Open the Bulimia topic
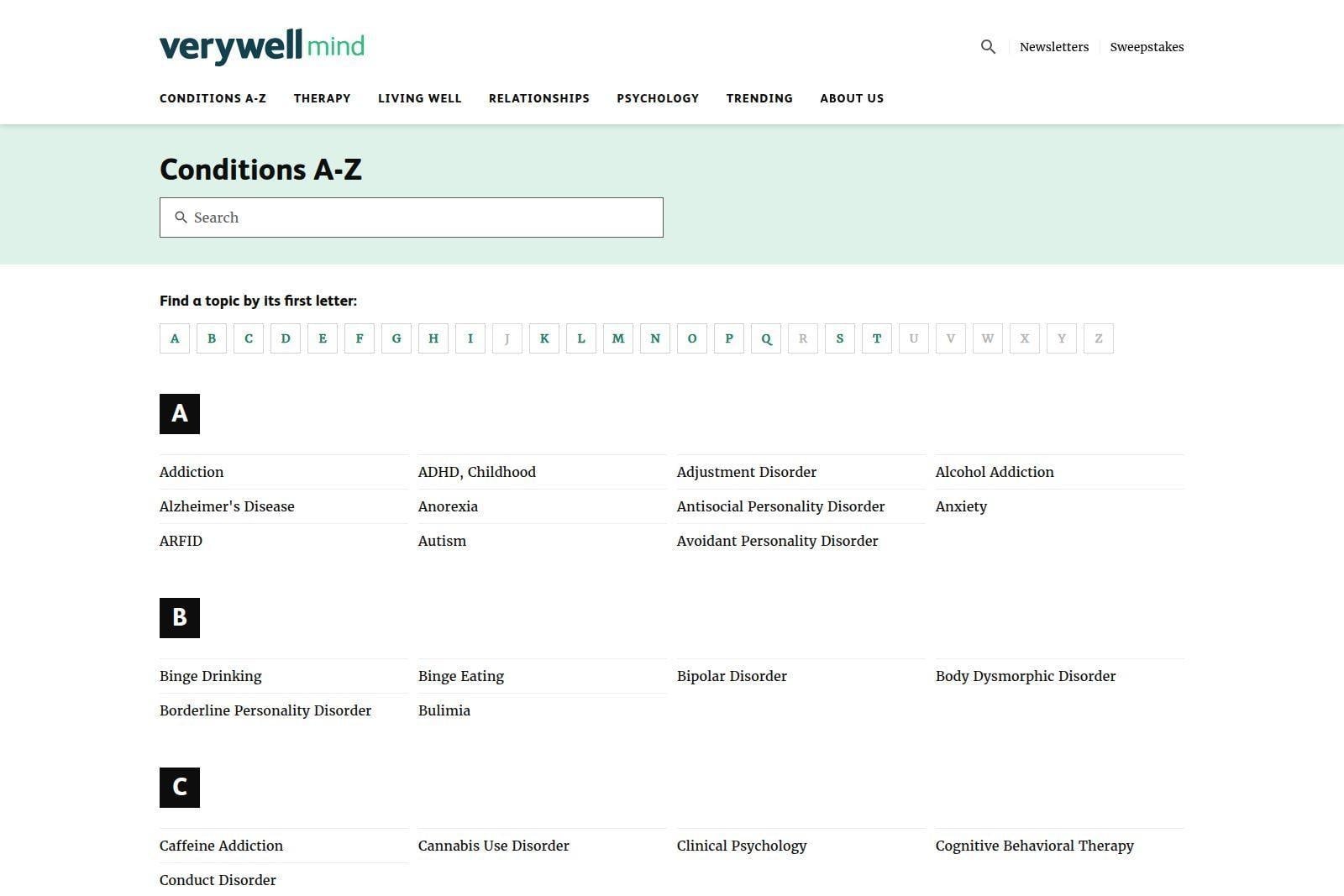 click(x=444, y=710)
